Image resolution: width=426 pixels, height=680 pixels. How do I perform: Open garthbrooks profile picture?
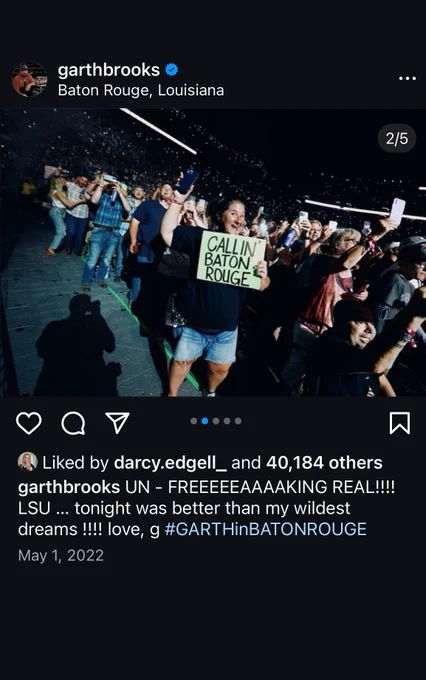tap(29, 79)
